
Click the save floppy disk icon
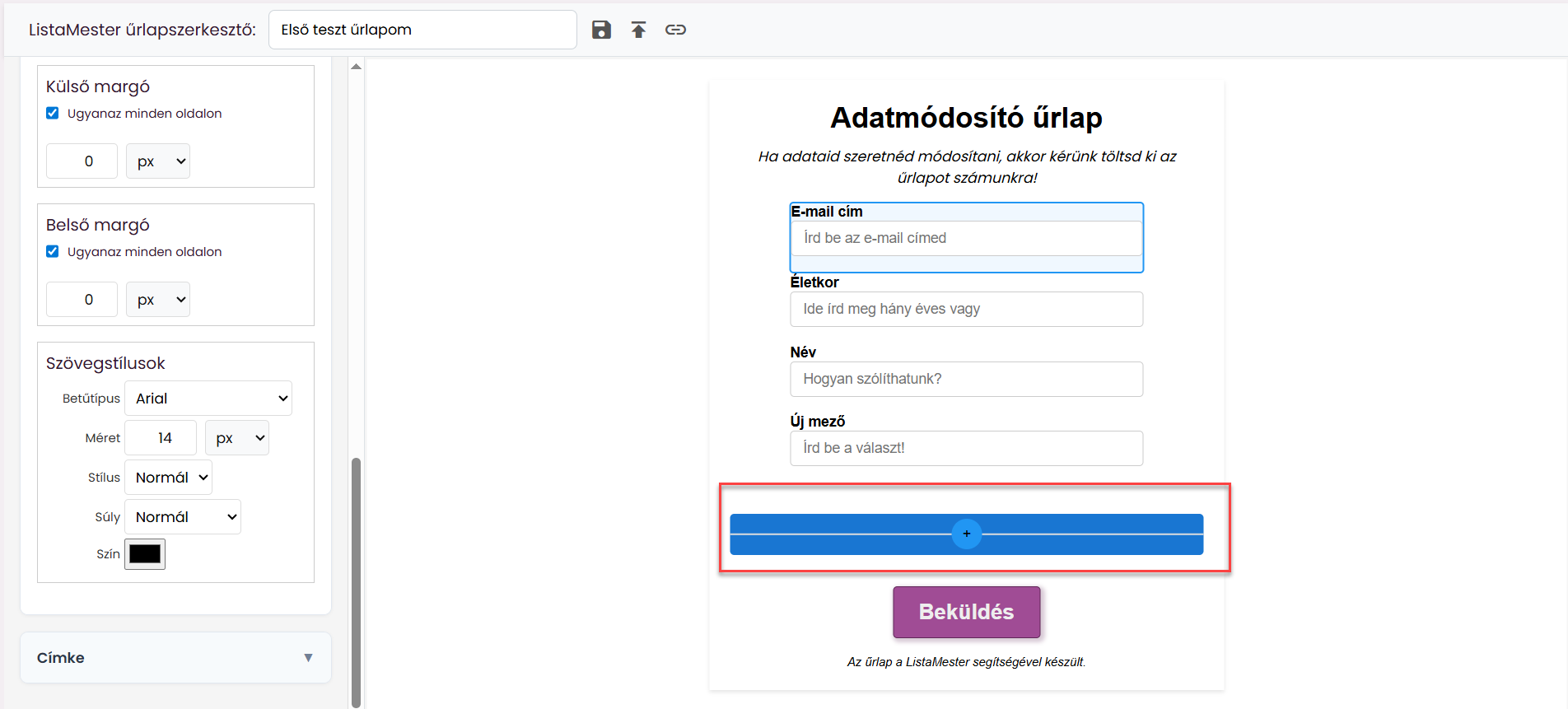pos(601,30)
